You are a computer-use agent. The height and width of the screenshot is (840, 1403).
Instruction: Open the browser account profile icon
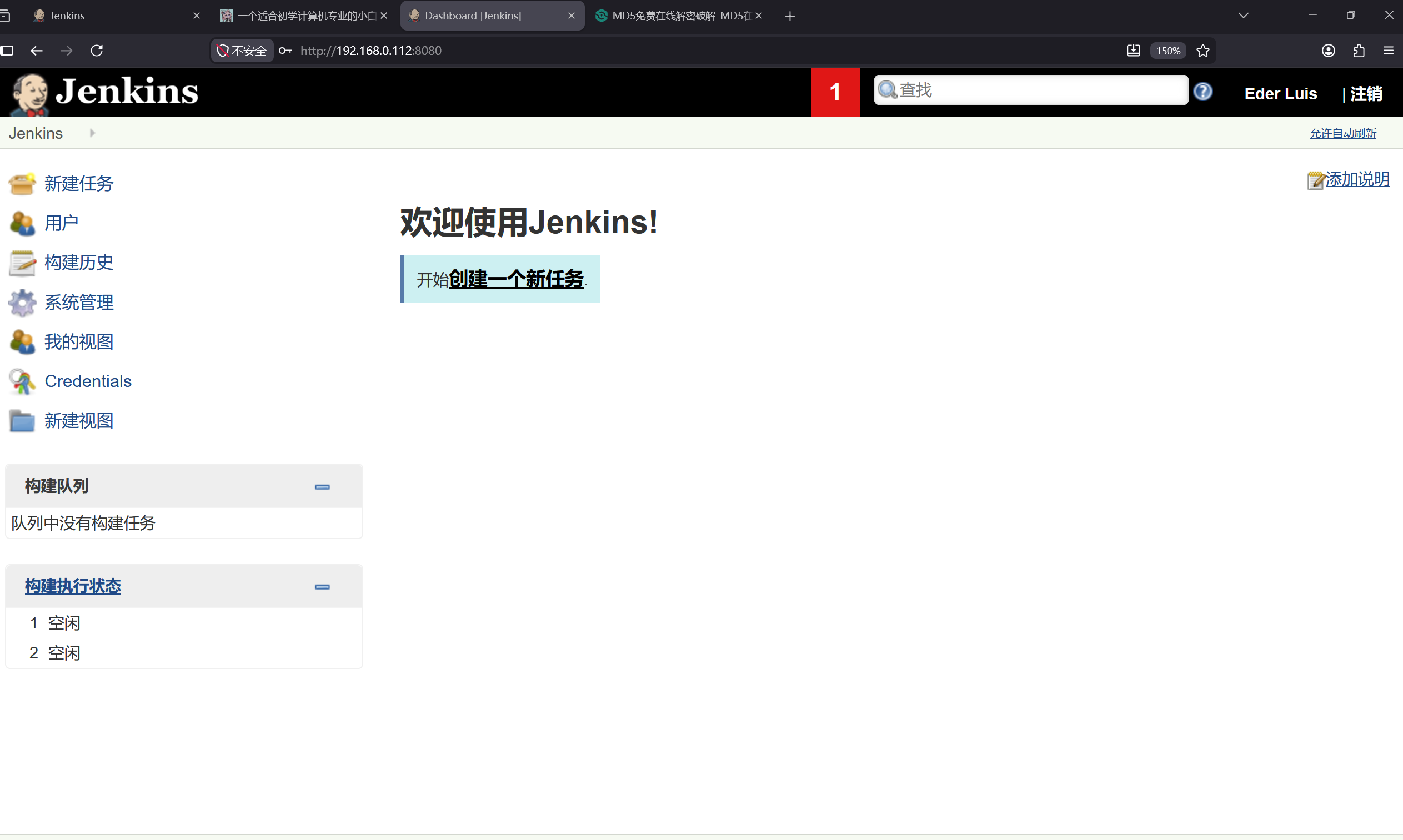1328,51
